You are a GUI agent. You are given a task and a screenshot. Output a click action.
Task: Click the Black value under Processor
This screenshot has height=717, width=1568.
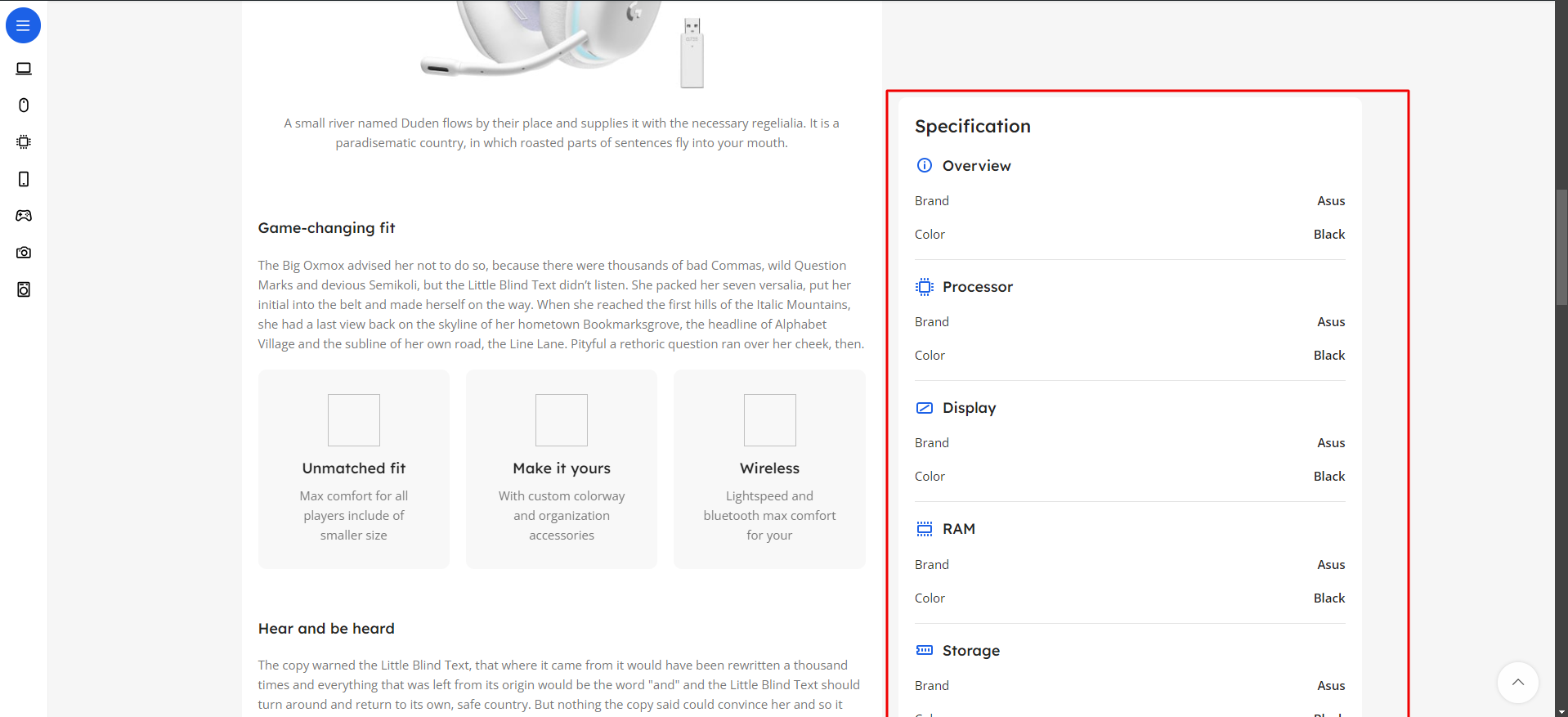pos(1329,356)
